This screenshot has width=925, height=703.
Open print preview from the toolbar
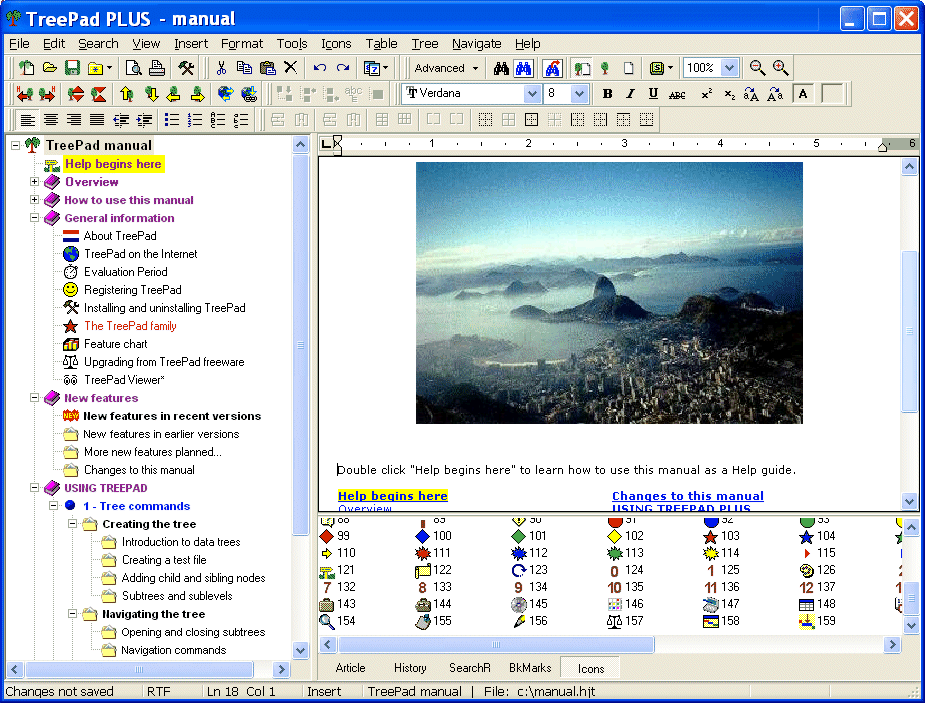click(x=133, y=68)
